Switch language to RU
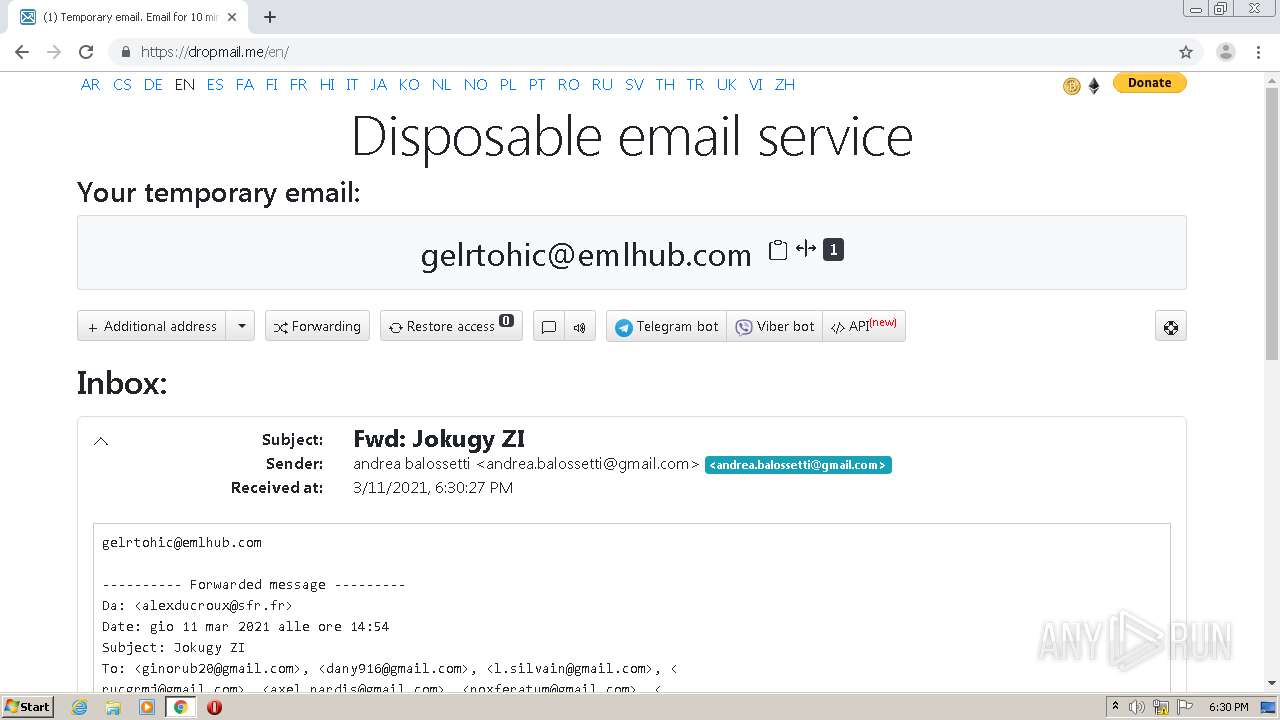 [602, 85]
